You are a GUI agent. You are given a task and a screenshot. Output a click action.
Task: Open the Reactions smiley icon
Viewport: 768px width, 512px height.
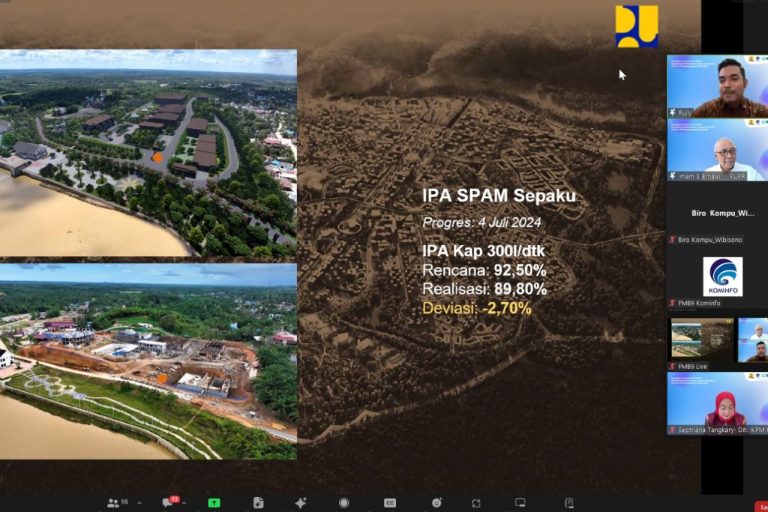click(437, 502)
